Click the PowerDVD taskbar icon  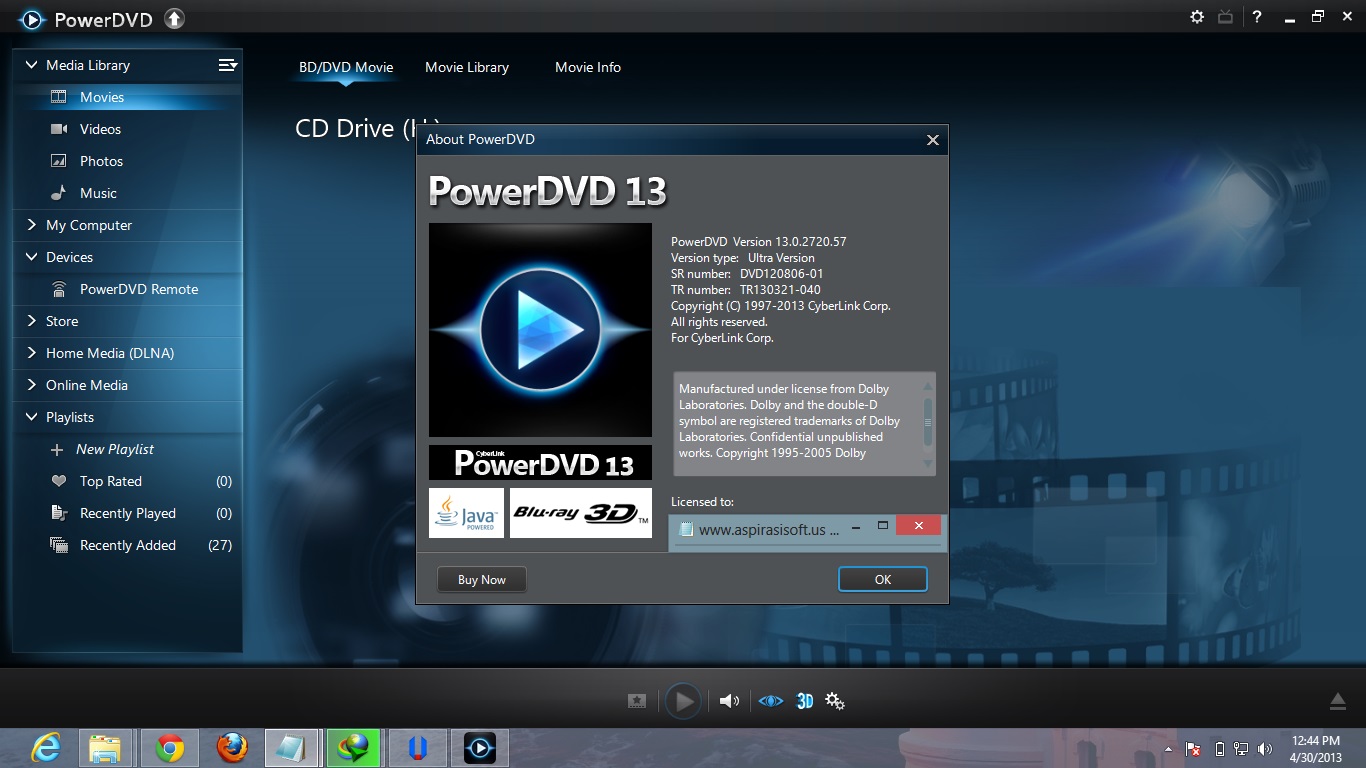[x=480, y=748]
